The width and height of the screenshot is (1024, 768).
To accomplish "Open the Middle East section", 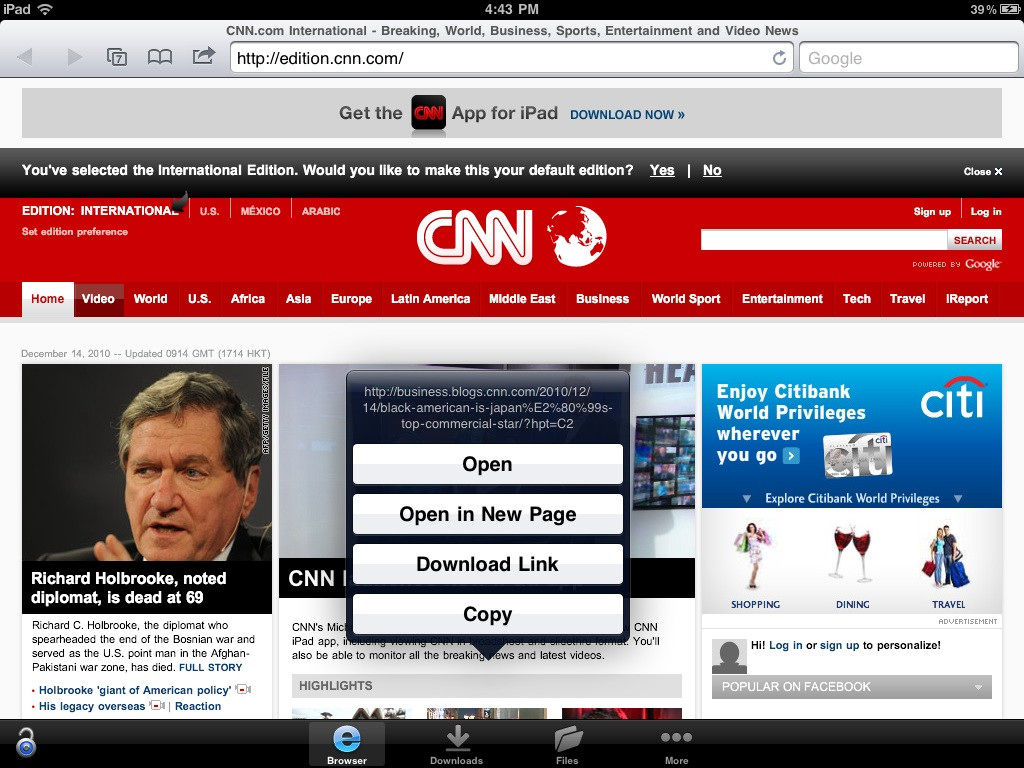I will click(522, 299).
